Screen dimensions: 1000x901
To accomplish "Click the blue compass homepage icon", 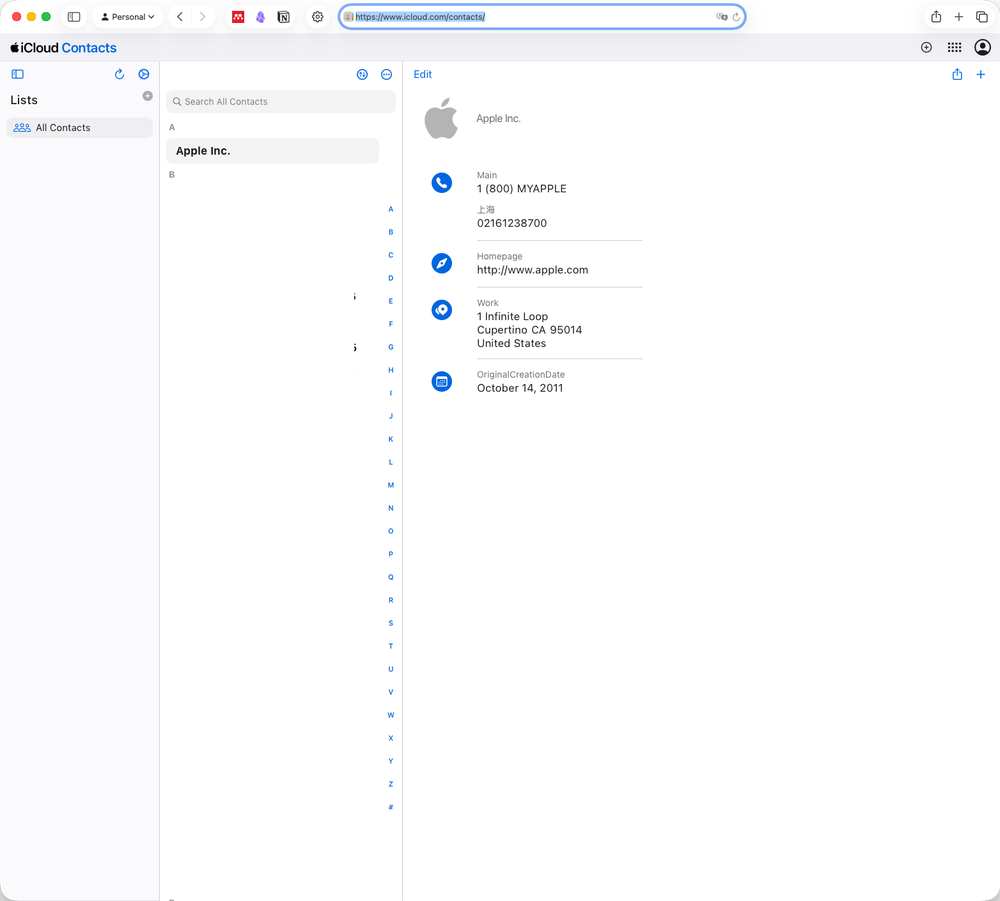I will tap(441, 263).
